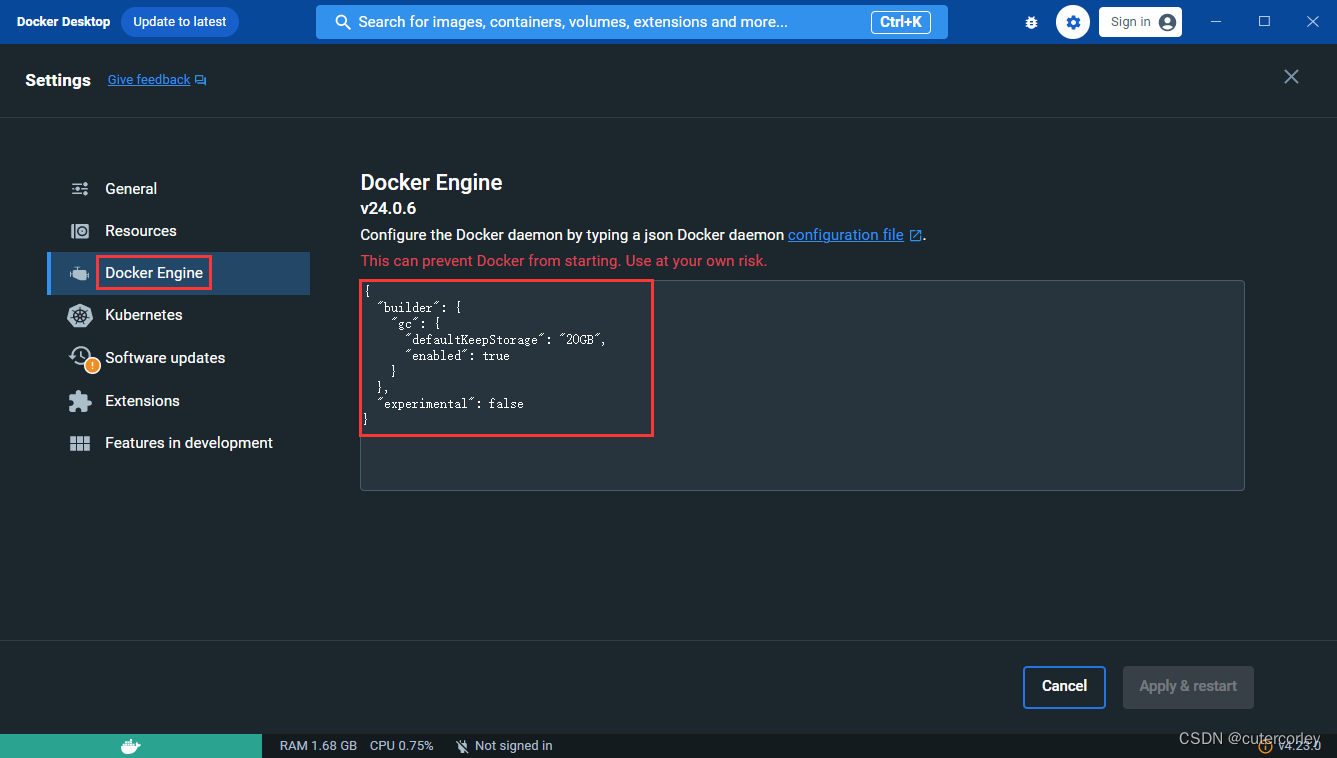Click the Software updates clock icon

[81, 357]
